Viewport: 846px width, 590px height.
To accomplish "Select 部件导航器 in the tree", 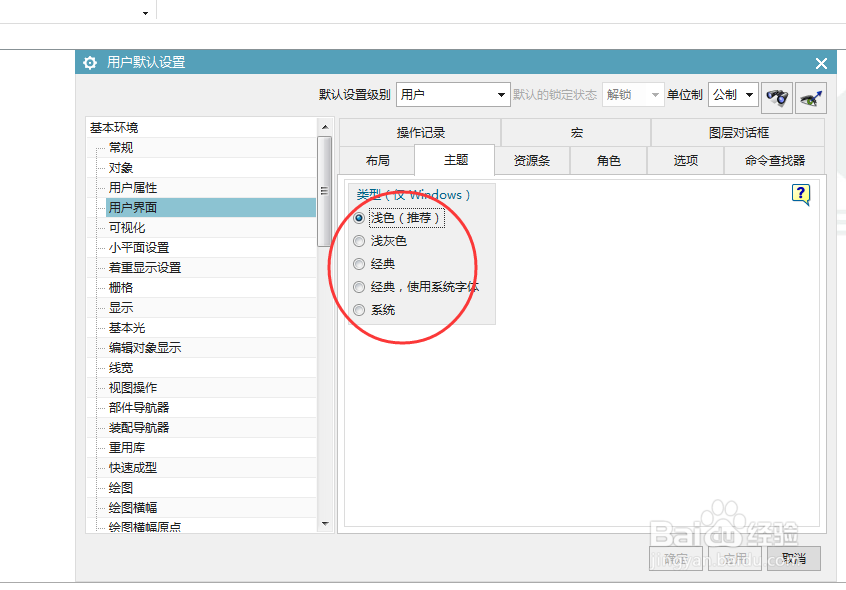I will point(139,408).
